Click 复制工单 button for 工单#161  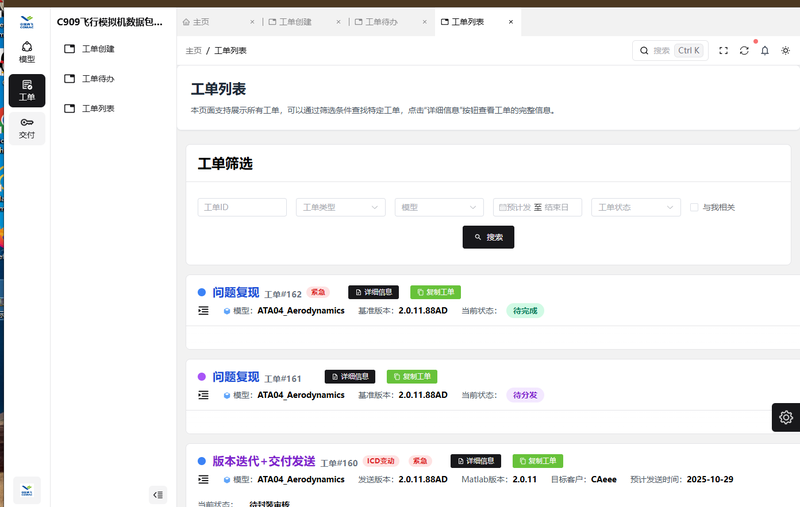click(412, 376)
